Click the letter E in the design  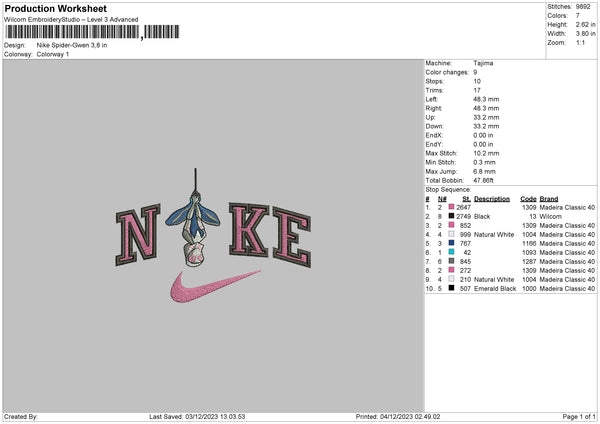[292, 236]
